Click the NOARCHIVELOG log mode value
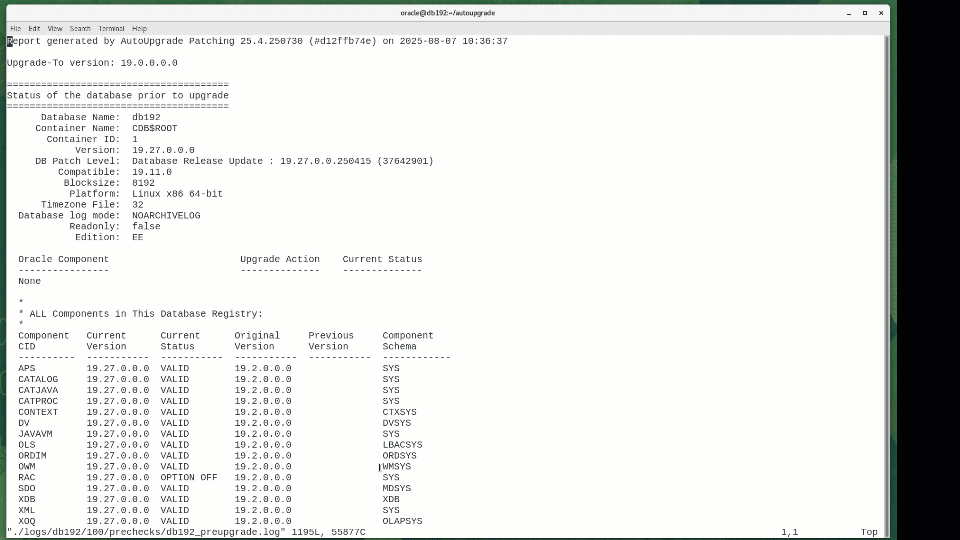Screen dimensions: 960x540 pos(166,215)
